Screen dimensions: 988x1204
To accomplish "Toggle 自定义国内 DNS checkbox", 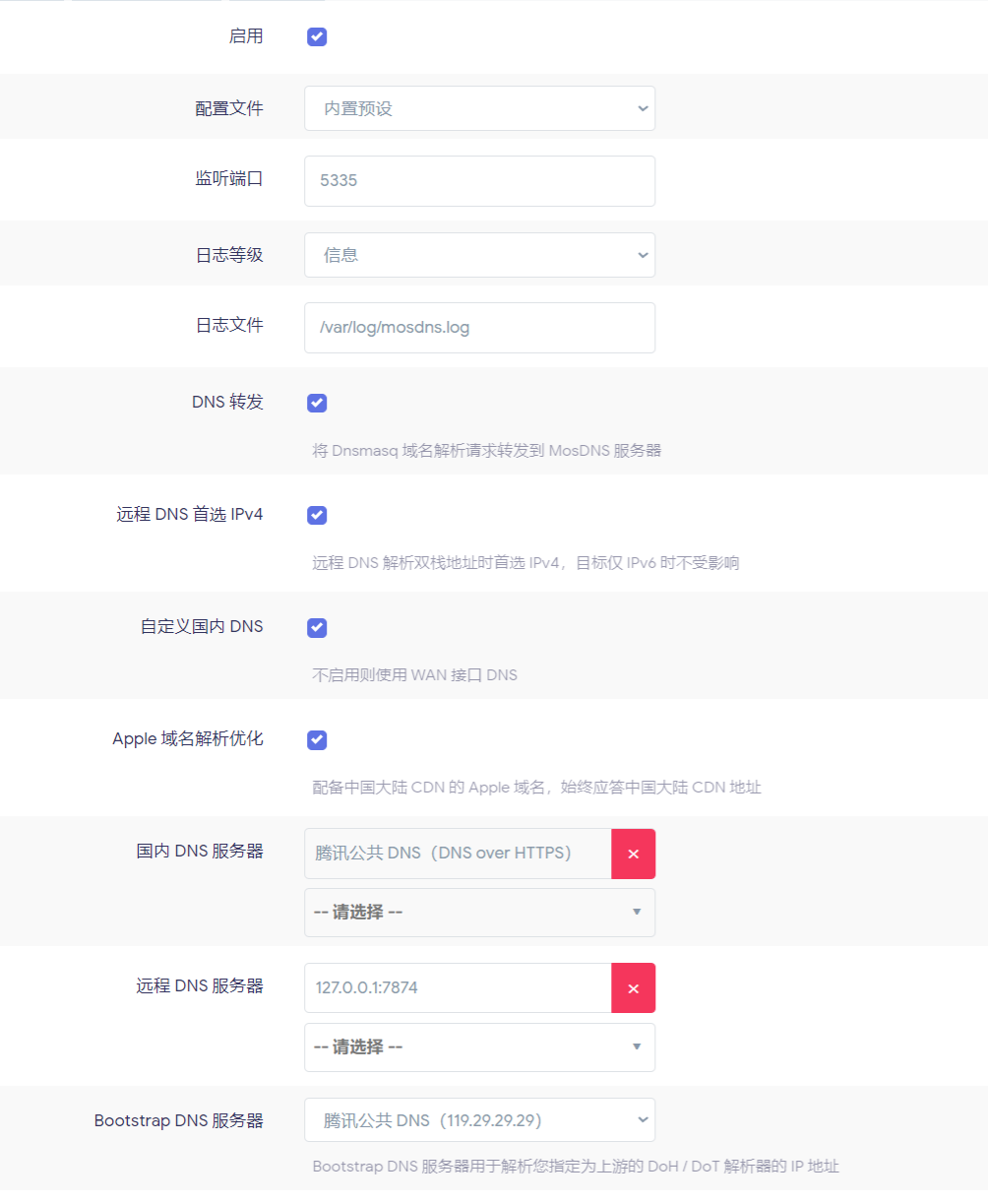I will 317,627.
